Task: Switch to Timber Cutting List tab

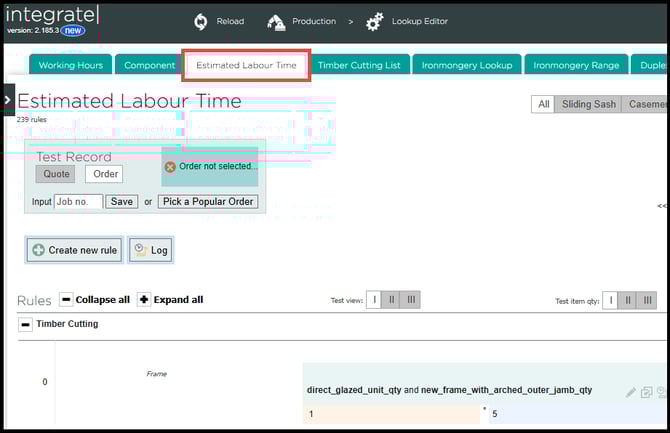Action: (358, 66)
